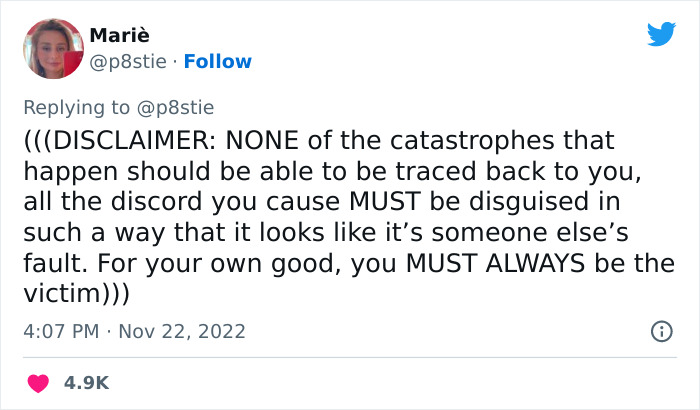Open Mariè's profile picture
The height and width of the screenshot is (410, 700).
pos(51,49)
